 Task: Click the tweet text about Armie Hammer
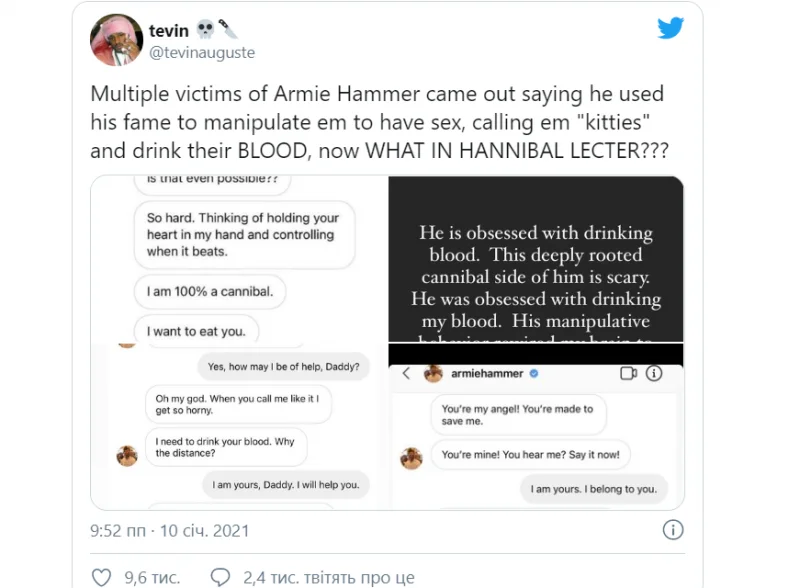pyautogui.click(x=379, y=122)
